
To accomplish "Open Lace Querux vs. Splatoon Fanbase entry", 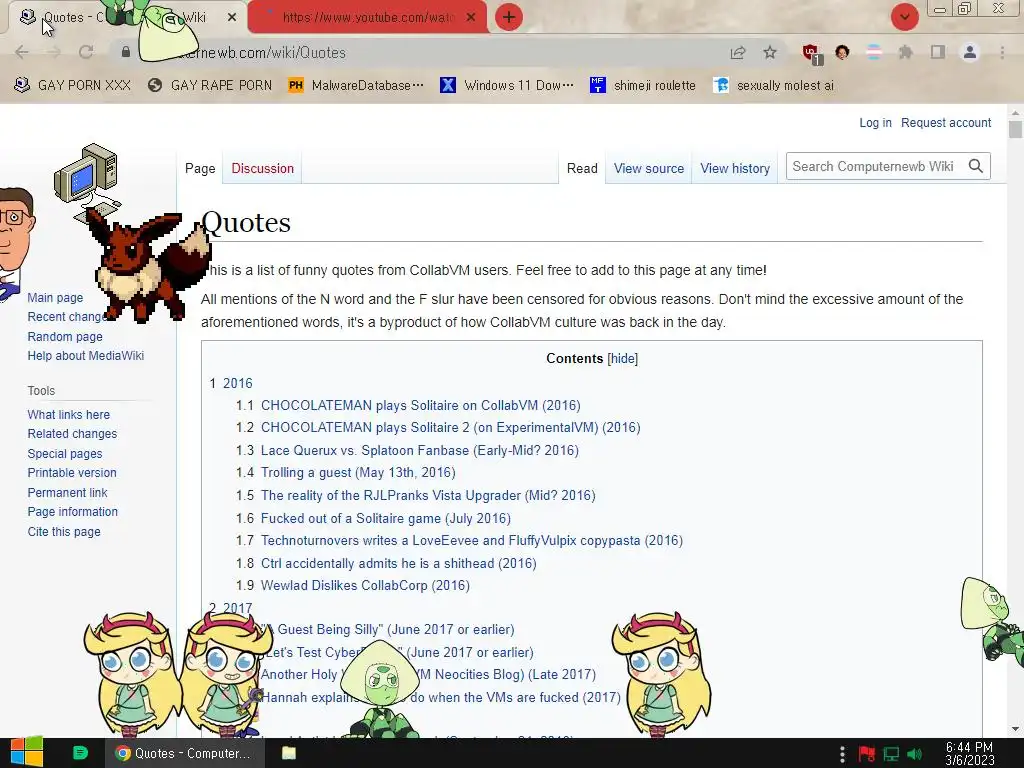I will tap(419, 451).
